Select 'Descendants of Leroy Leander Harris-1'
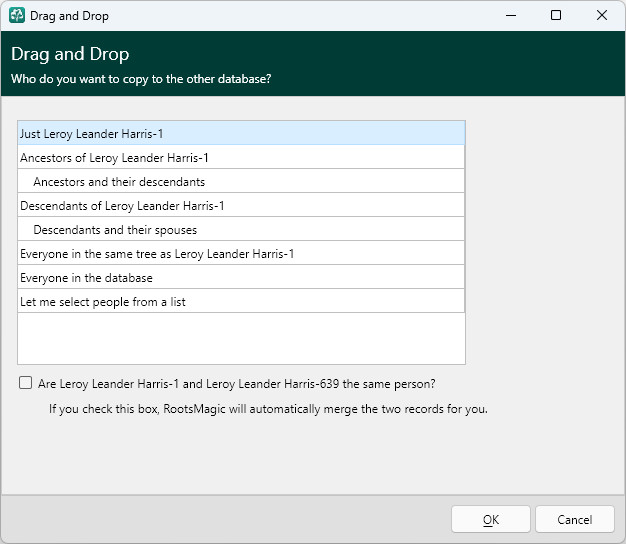Image resolution: width=626 pixels, height=544 pixels. [x=241, y=205]
